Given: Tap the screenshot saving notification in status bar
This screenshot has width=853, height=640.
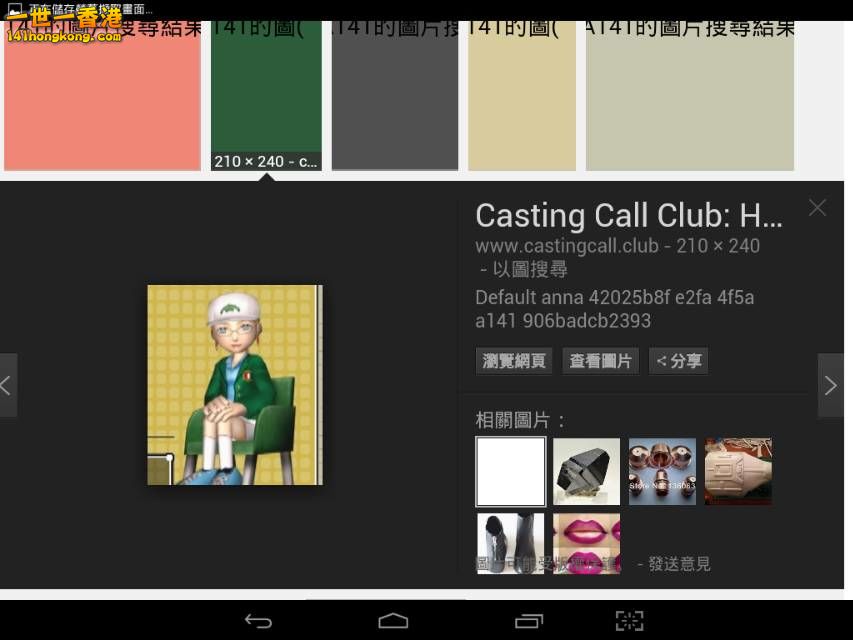Looking at the screenshot, I should (x=79, y=9).
